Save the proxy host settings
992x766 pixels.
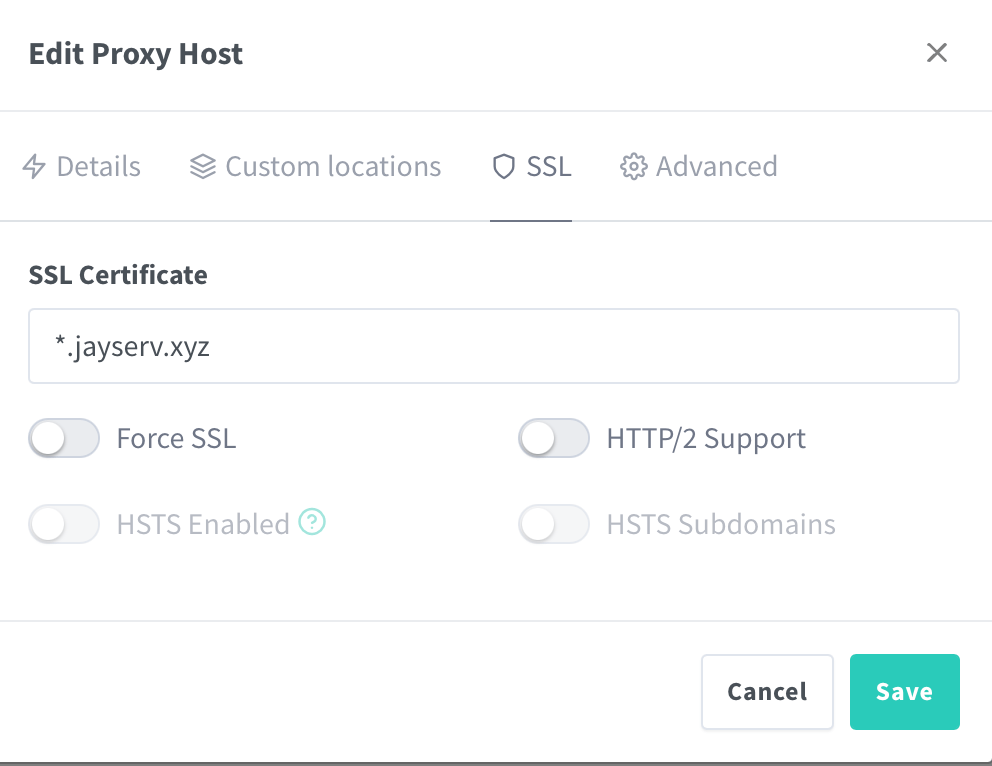coord(904,692)
